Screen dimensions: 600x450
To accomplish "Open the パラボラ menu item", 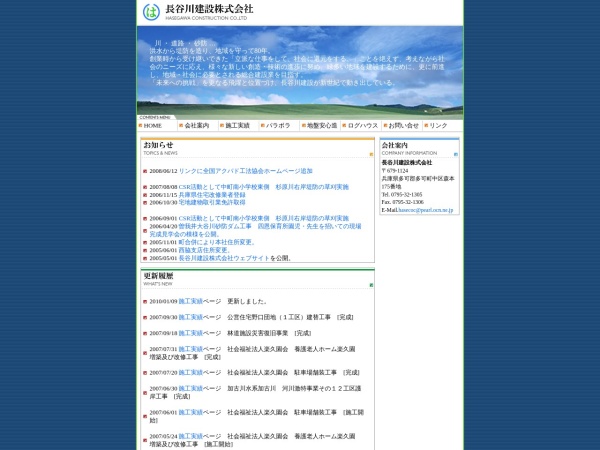I will tap(278, 126).
